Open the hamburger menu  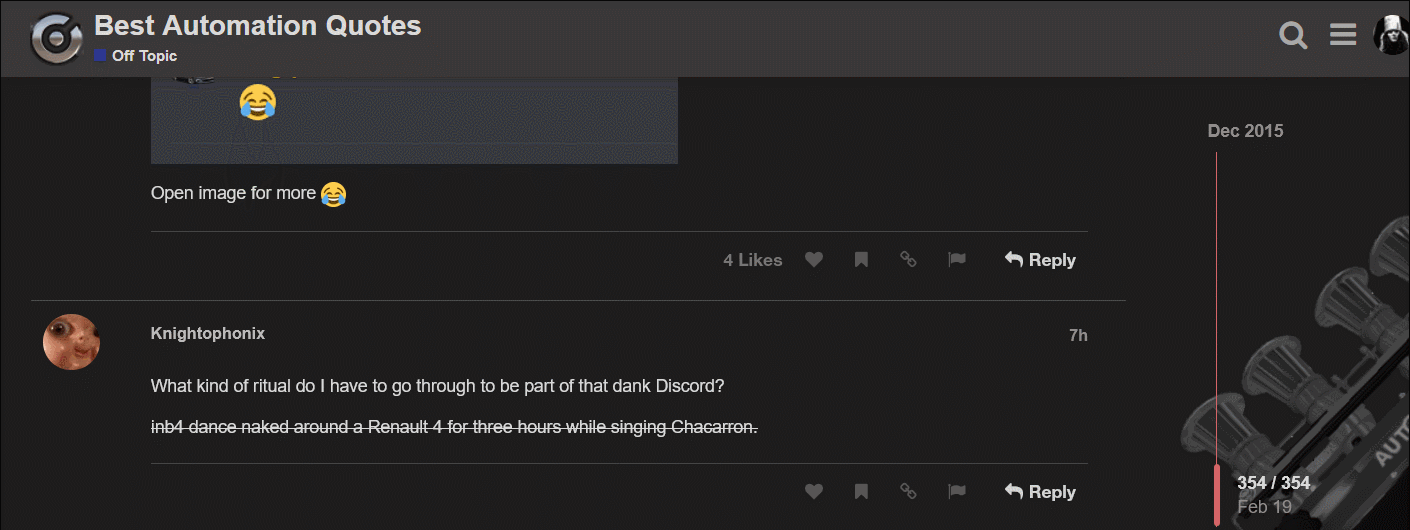click(x=1343, y=36)
